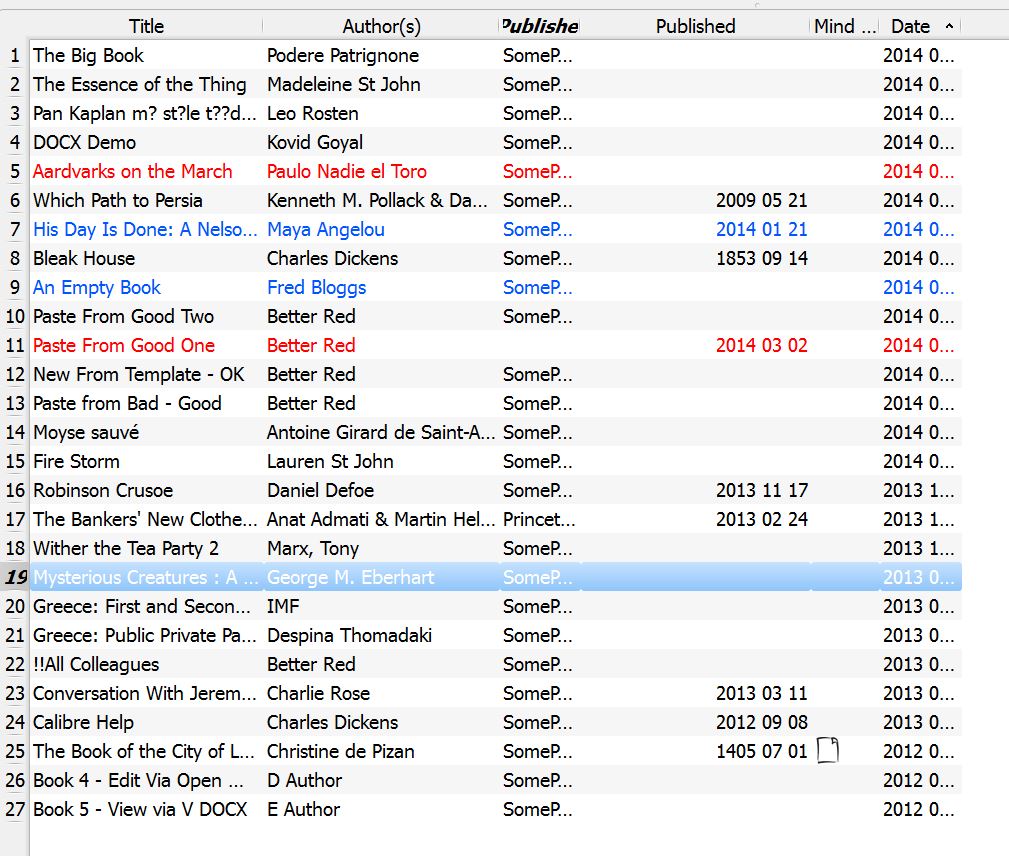Viewport: 1009px width, 856px height.
Task: Select 'Book 5 - View via V DOCX'
Action: point(140,809)
